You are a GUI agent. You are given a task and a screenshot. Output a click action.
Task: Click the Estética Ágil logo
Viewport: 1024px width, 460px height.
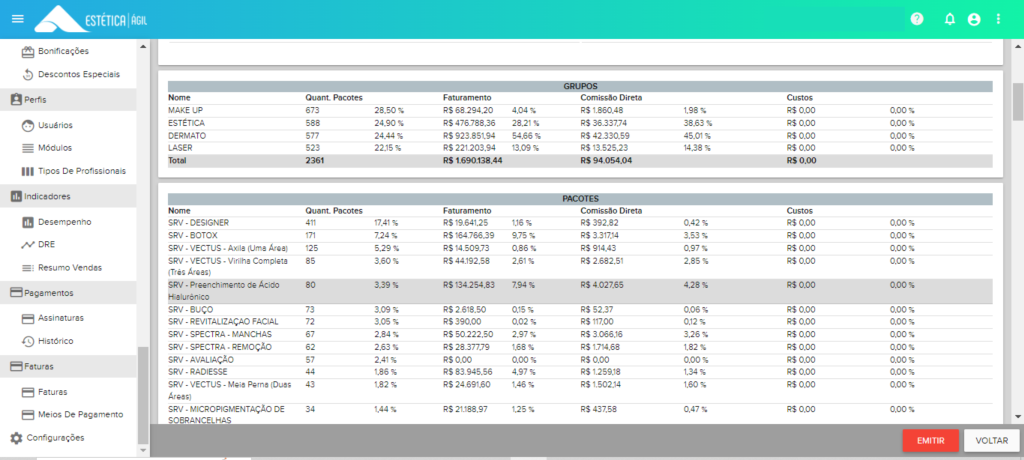pos(91,19)
